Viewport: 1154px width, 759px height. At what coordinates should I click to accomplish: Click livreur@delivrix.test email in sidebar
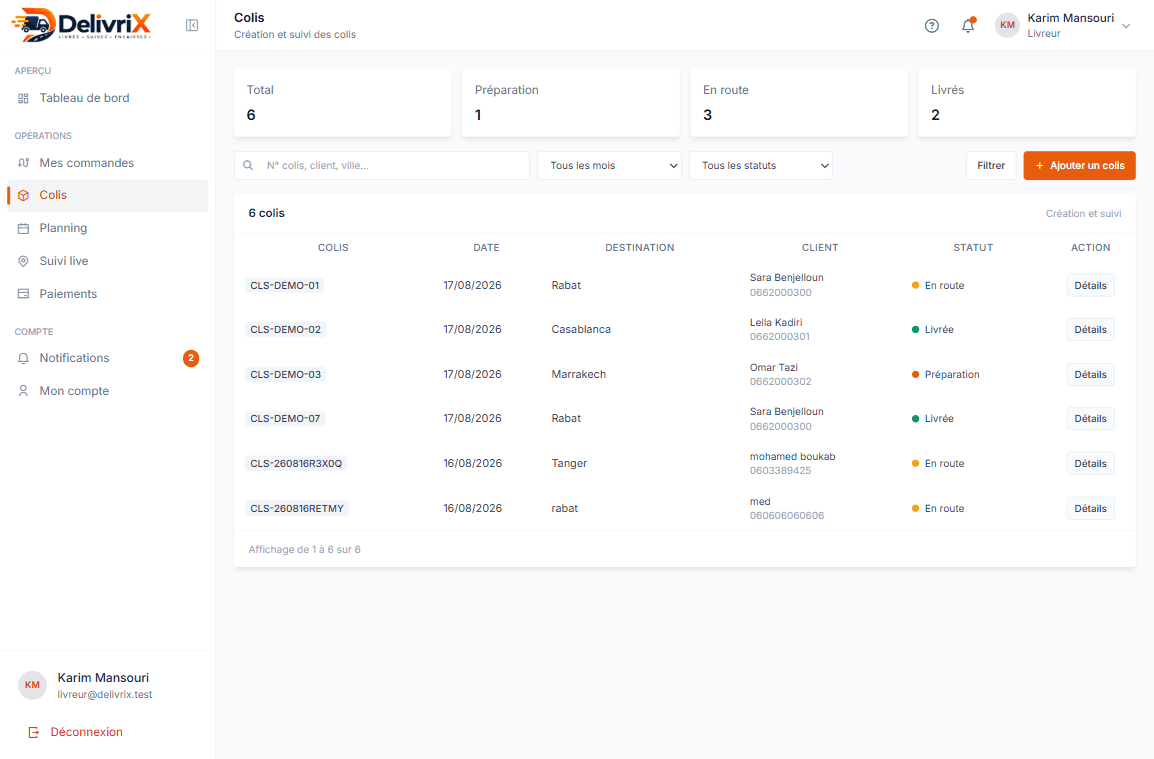point(105,695)
